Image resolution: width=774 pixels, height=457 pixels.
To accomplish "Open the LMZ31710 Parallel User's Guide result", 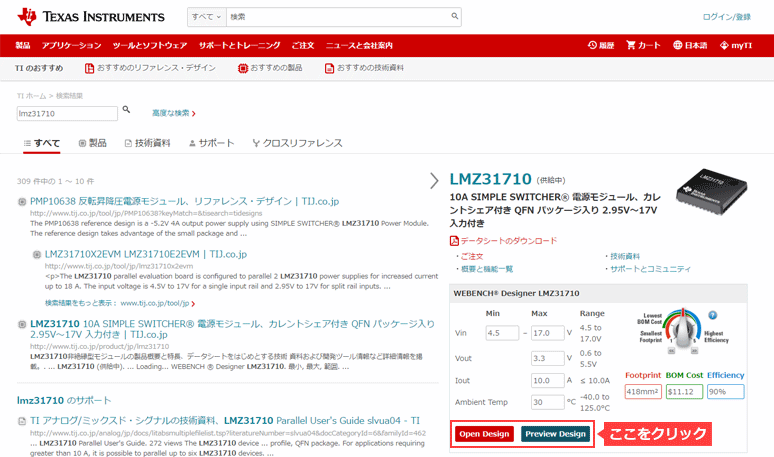I will point(225,420).
